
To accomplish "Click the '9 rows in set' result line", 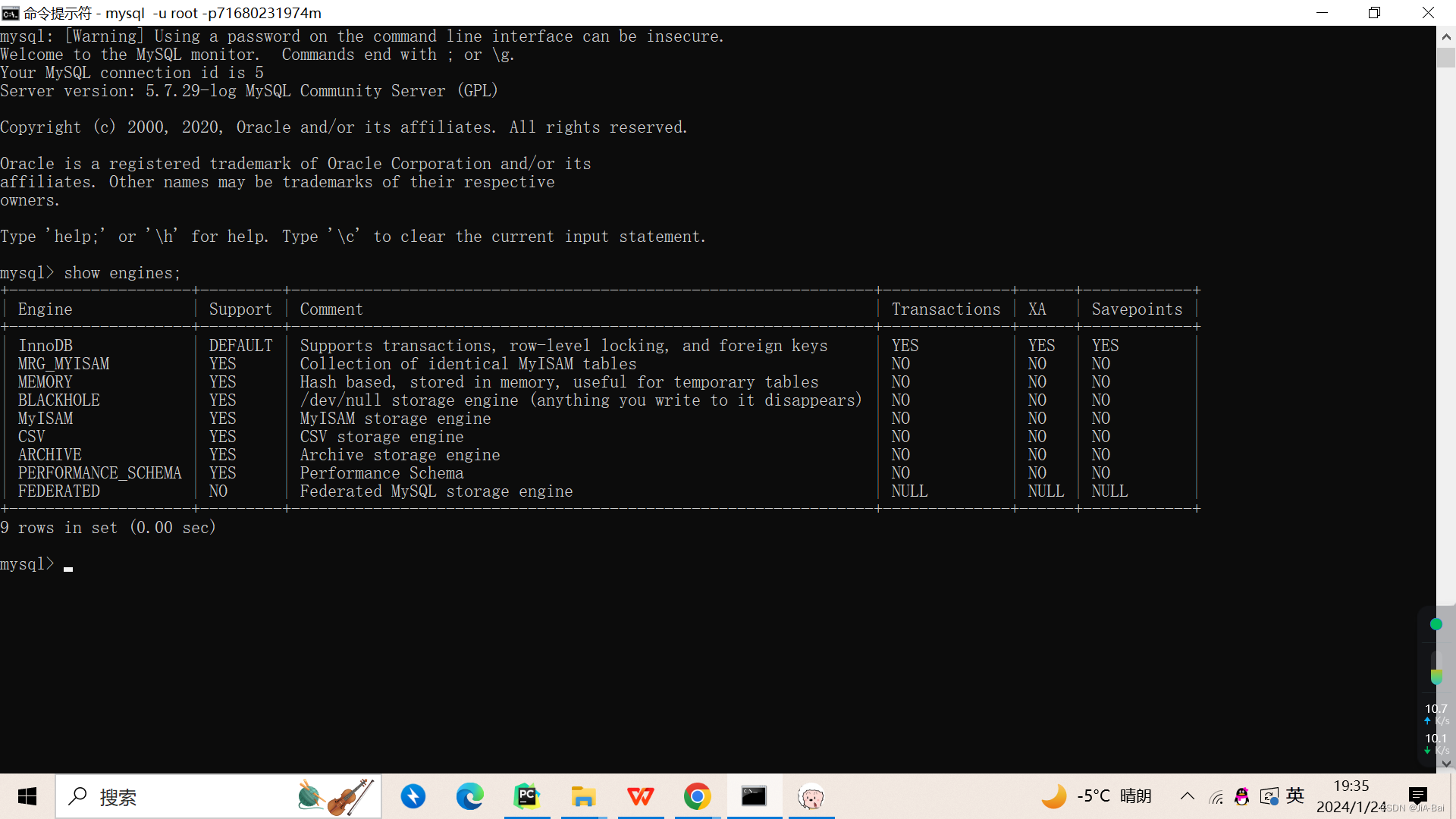I will tap(108, 528).
